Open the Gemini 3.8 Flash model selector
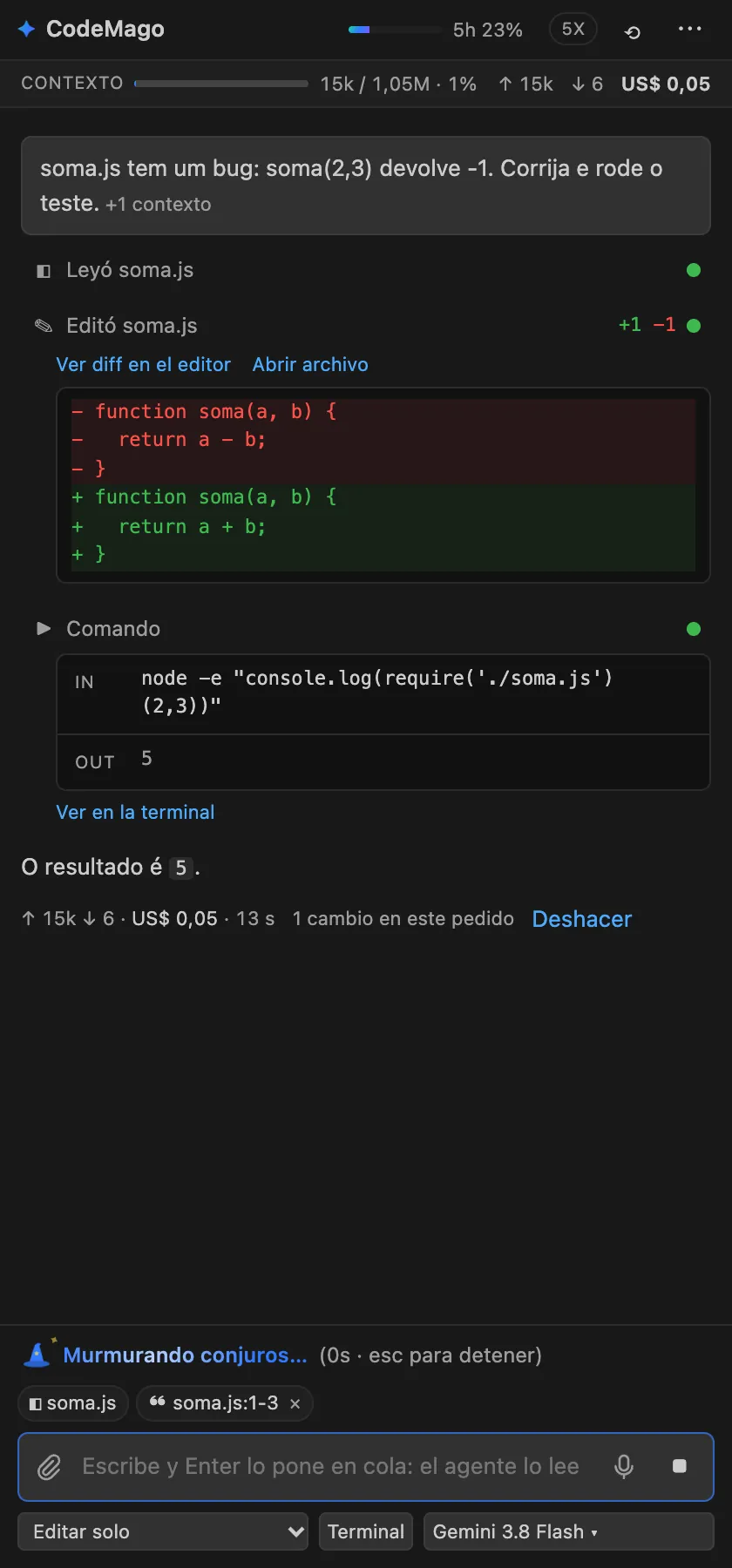The width and height of the screenshot is (732, 1568). (568, 1531)
